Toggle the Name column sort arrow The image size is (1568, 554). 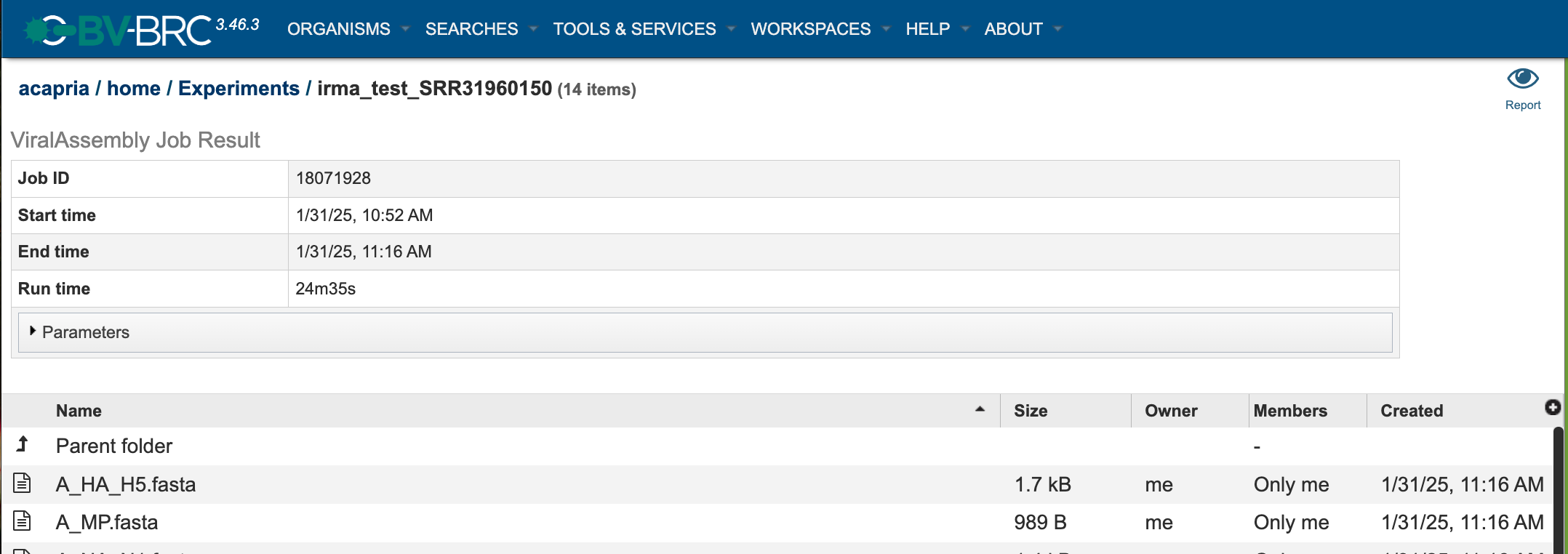[x=980, y=409]
